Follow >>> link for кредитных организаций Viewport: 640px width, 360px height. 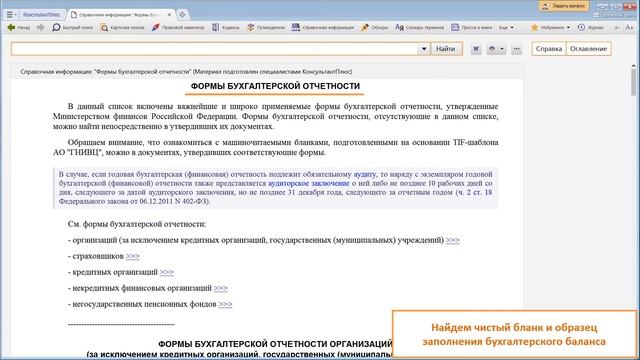tap(167, 272)
